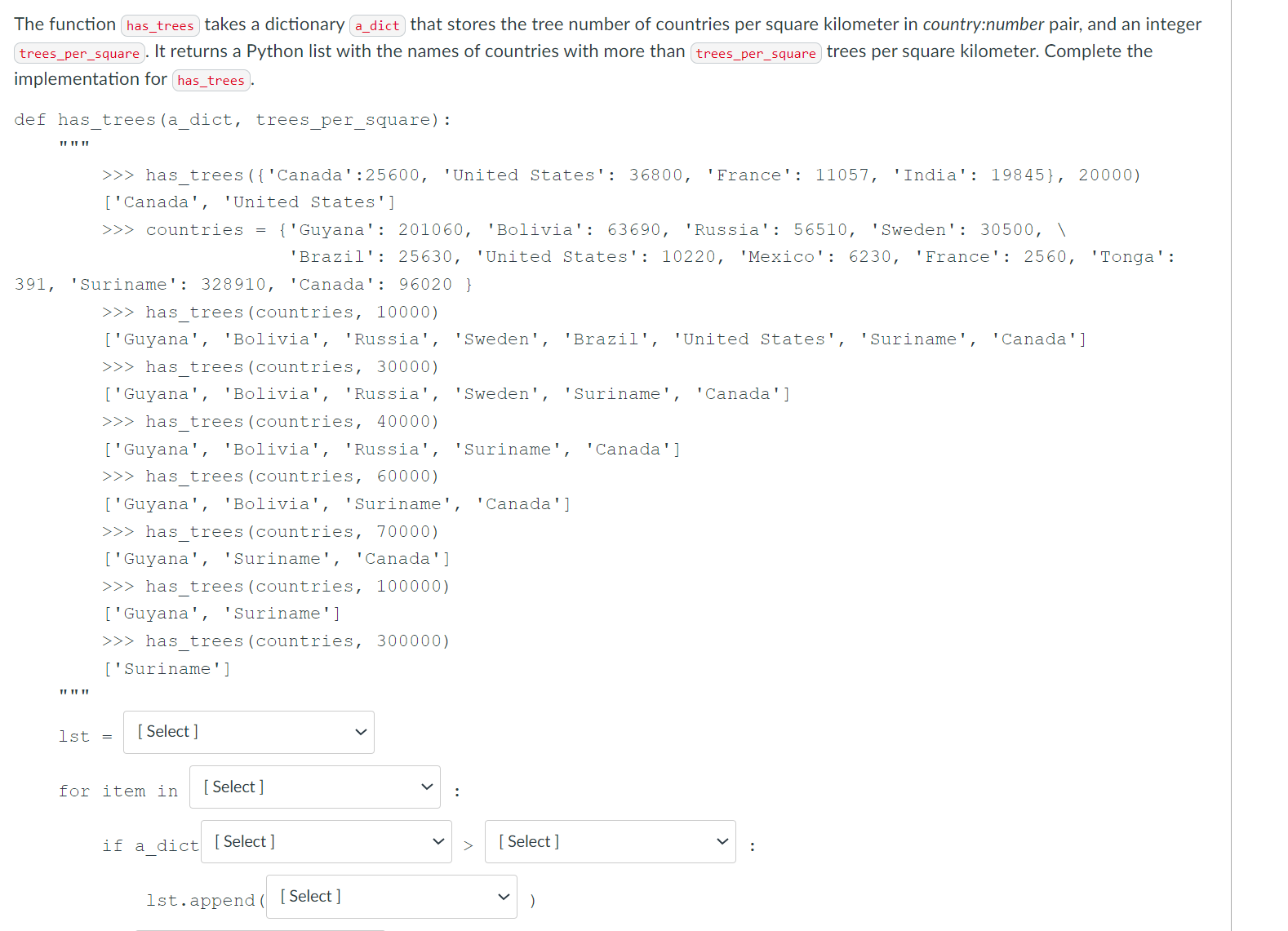Click the 'has_trees(countries, 30000)' line
Image resolution: width=1288 pixels, height=931 pixels.
(270, 367)
